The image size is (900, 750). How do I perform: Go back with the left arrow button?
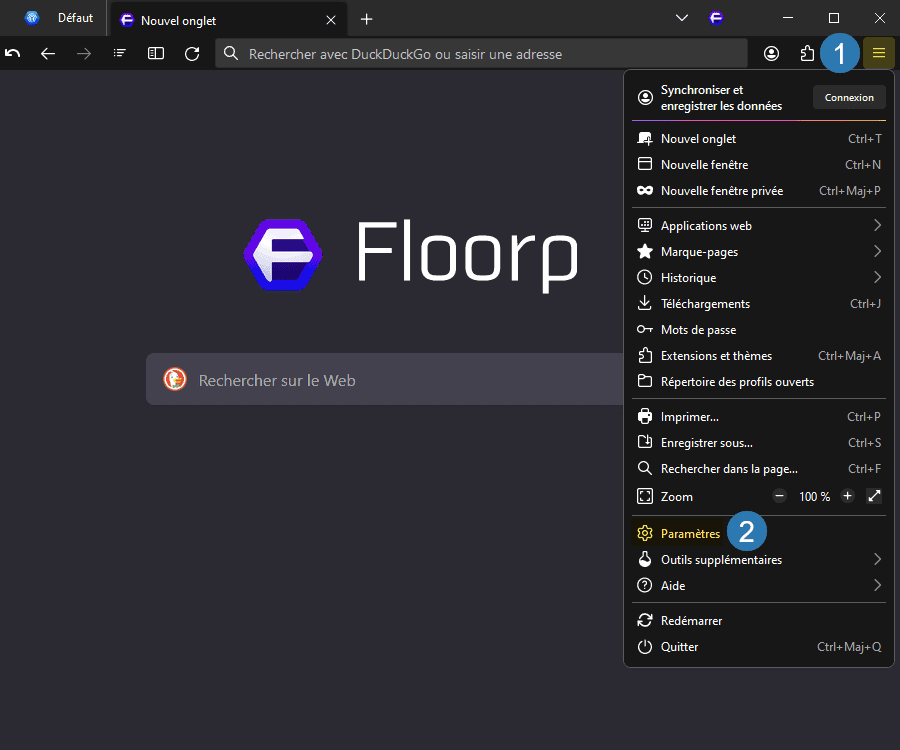pyautogui.click(x=48, y=53)
